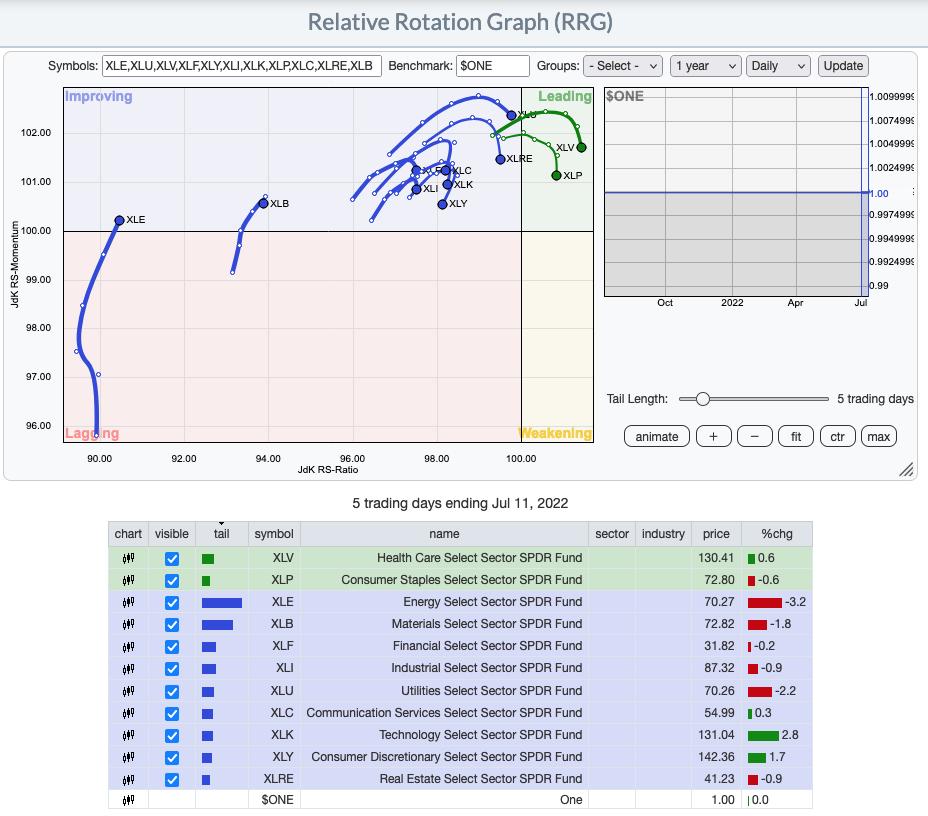This screenshot has width=928, height=816.
Task: Click the XLE data point on graph
Action: 119,220
